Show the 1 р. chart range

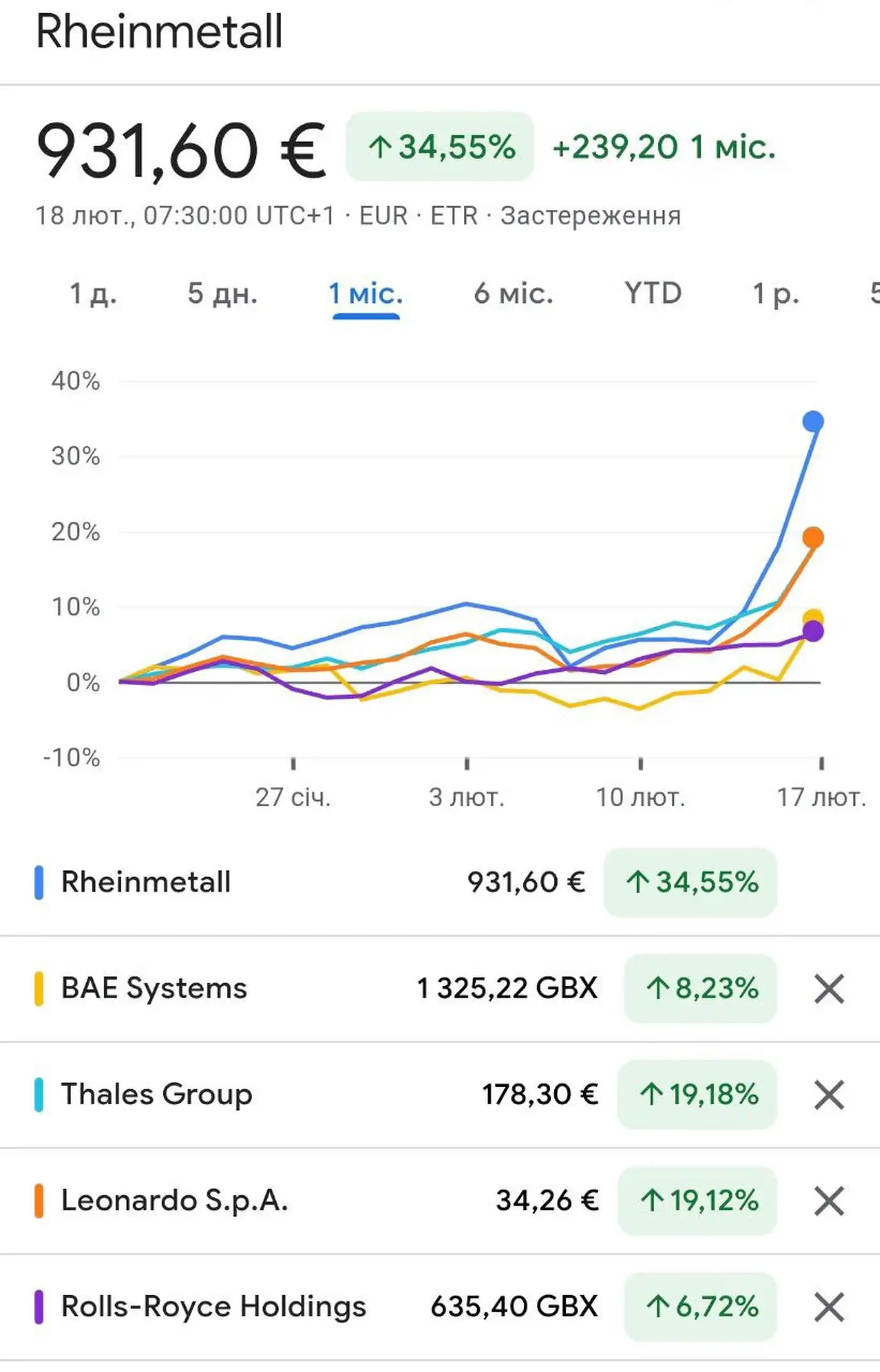776,294
